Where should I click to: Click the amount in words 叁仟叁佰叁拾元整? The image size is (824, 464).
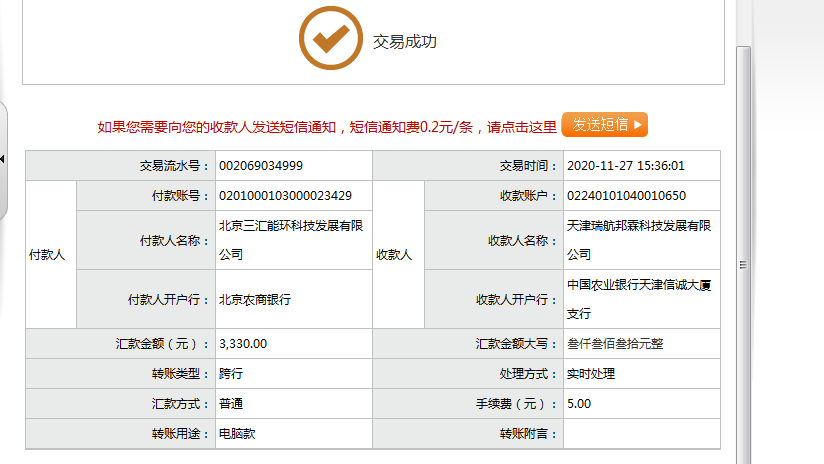point(615,344)
